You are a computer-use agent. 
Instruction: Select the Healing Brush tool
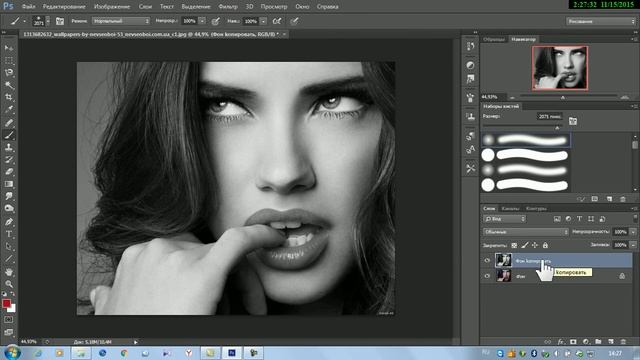[9, 122]
